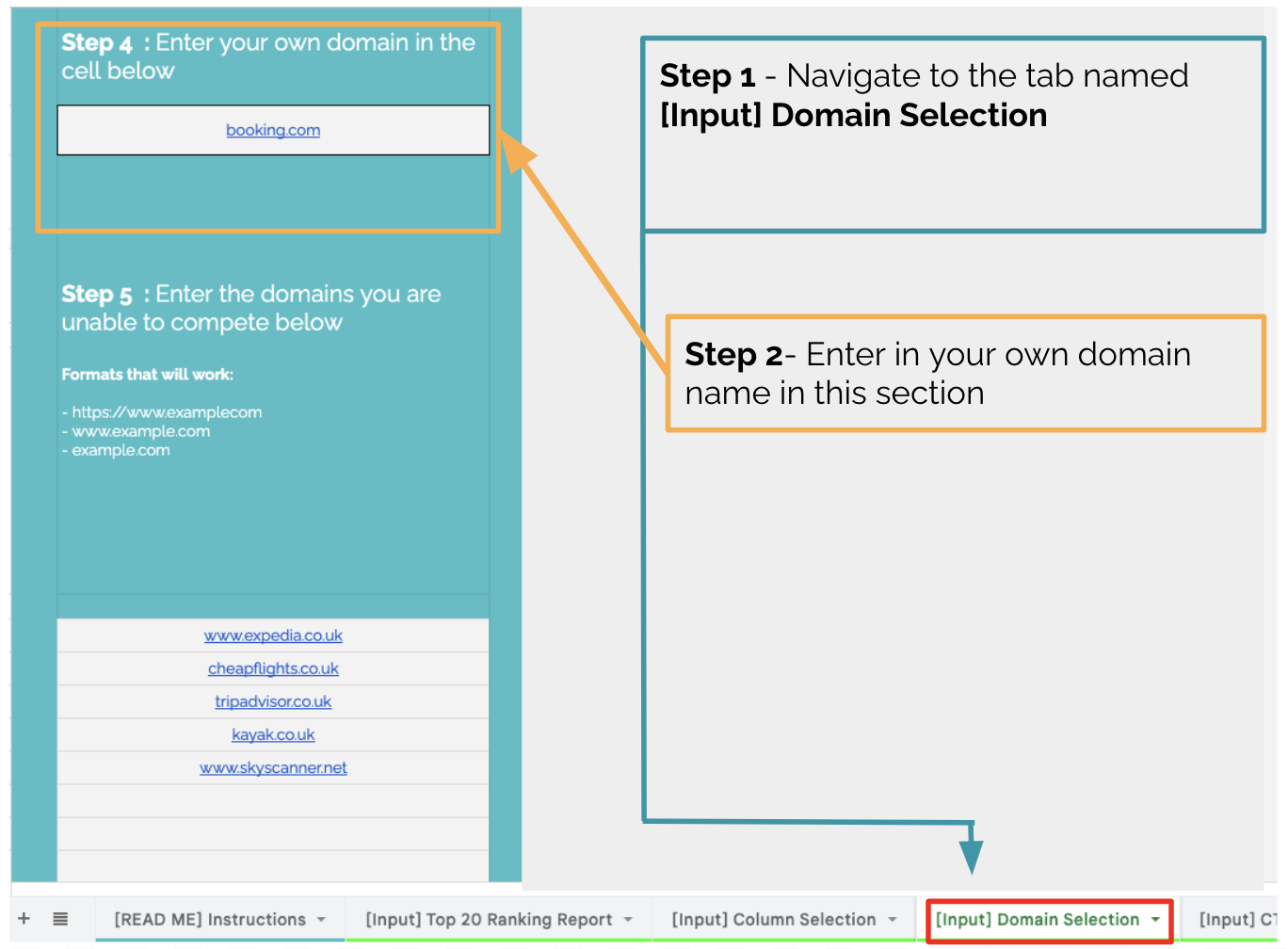Go to the [Input] Domain Selection tab
This screenshot has width=1288, height=949.
tap(1037, 920)
